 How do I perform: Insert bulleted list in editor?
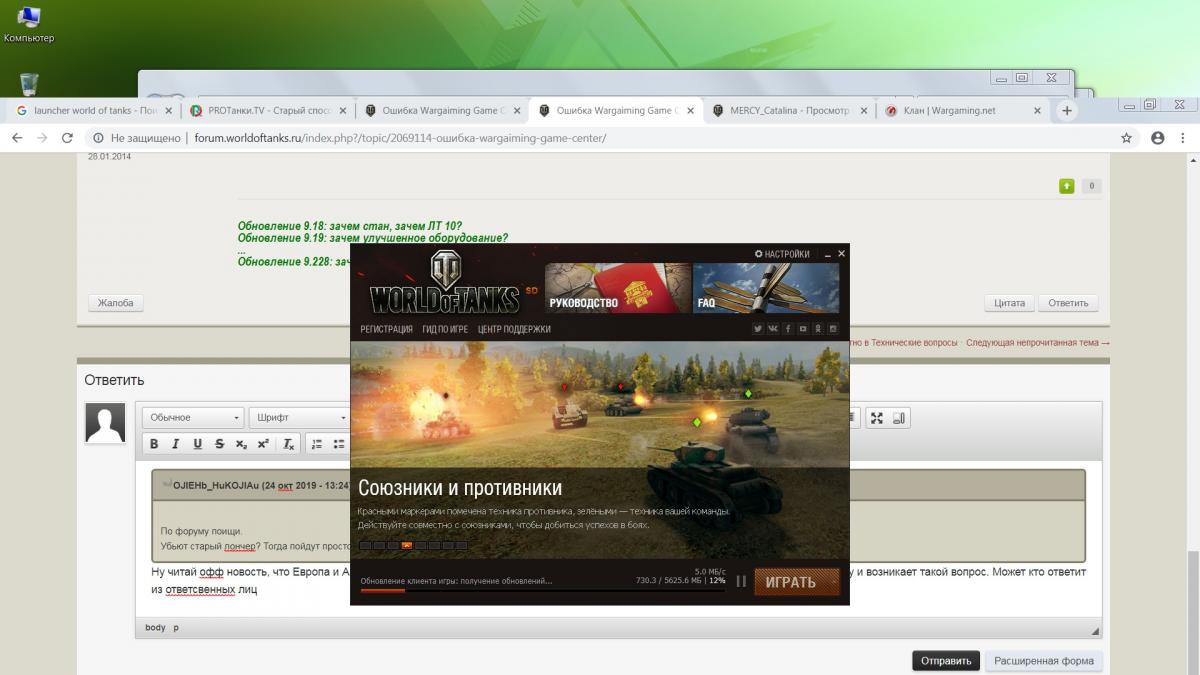(x=339, y=444)
